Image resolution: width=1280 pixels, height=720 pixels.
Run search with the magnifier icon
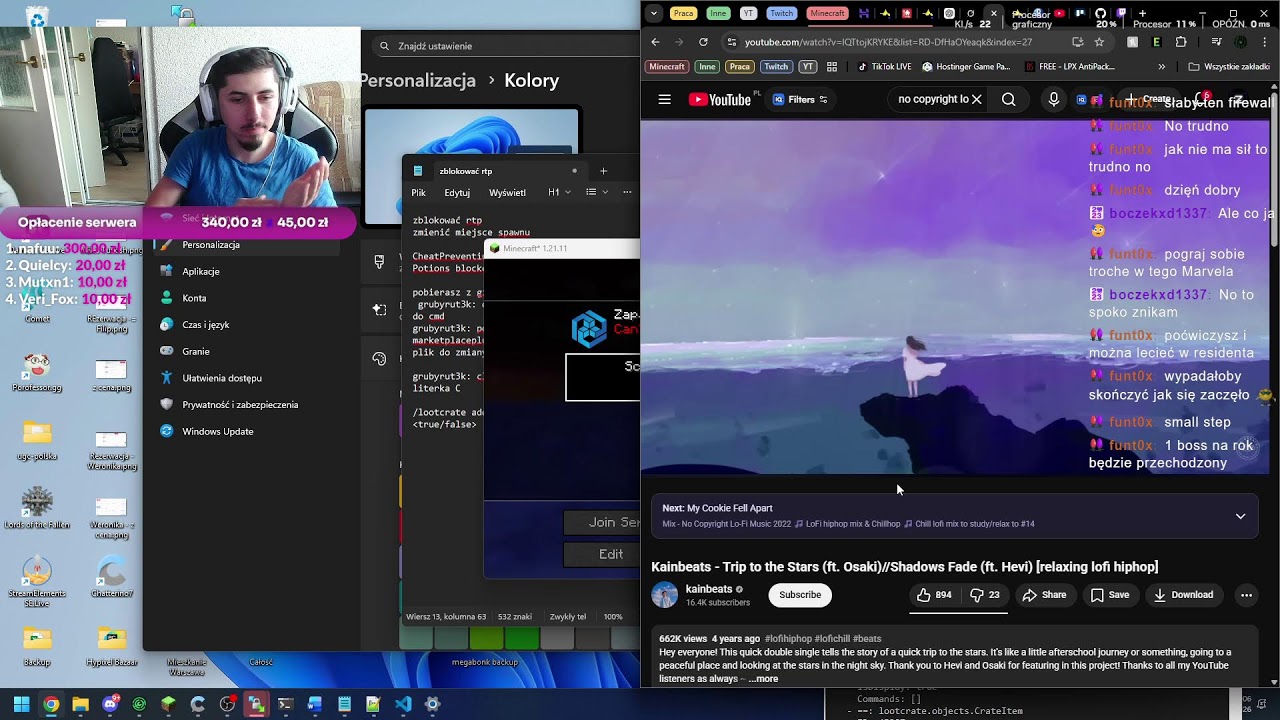1009,99
